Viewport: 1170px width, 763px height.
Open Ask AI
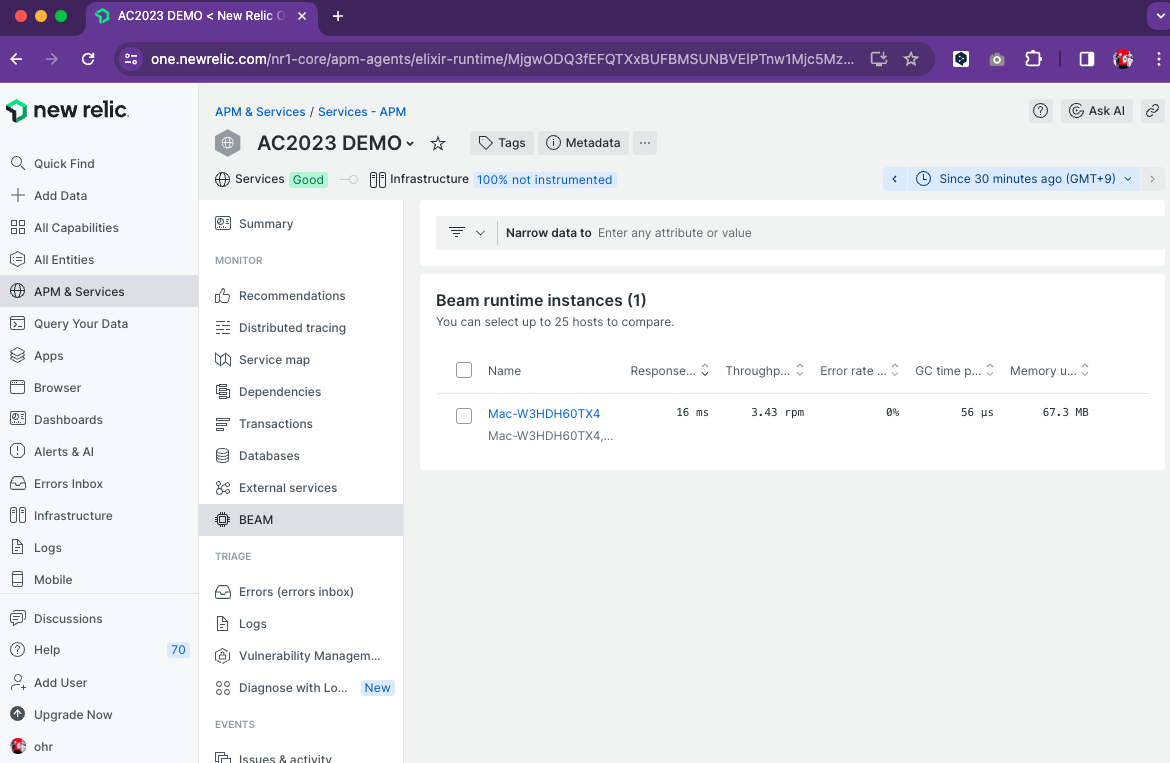tap(1097, 111)
